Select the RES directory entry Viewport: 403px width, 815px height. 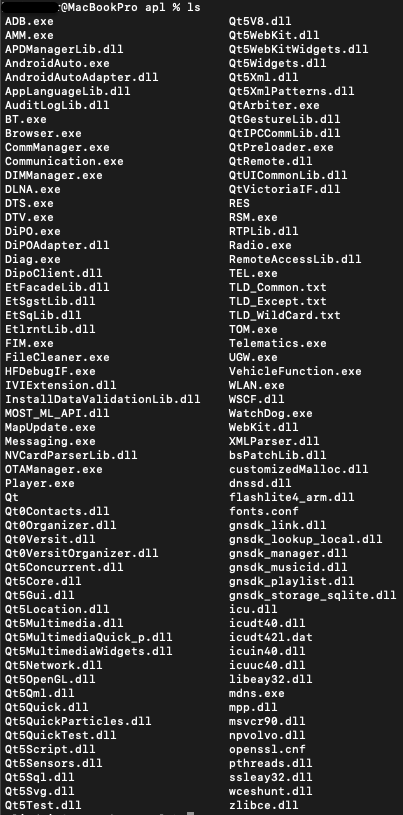point(239,203)
